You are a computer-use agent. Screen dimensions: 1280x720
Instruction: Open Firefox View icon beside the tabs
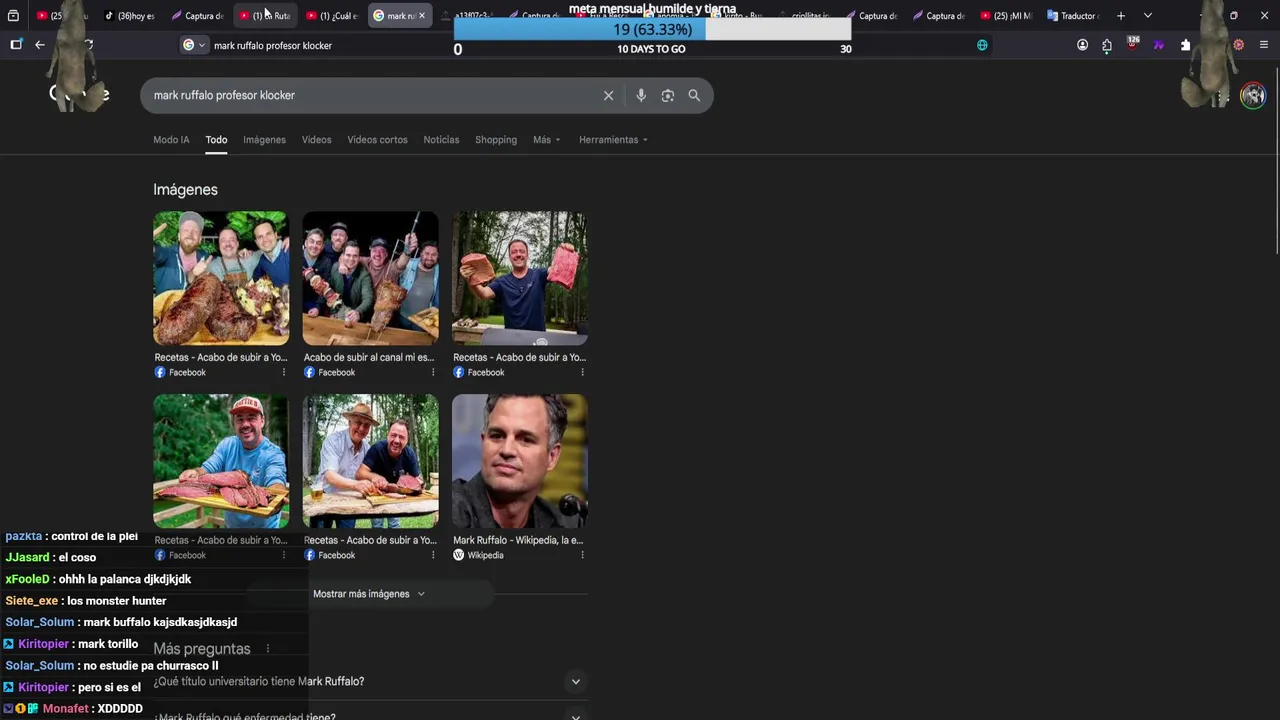pos(13,16)
